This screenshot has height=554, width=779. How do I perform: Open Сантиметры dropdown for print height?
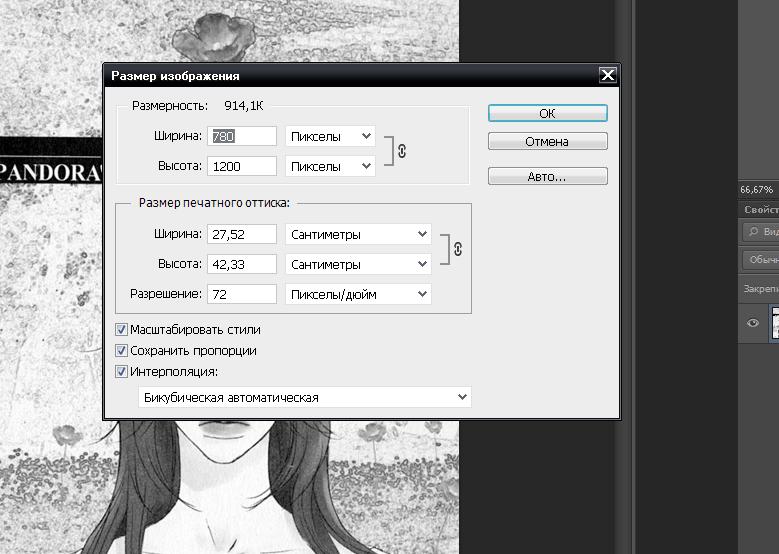coord(358,264)
